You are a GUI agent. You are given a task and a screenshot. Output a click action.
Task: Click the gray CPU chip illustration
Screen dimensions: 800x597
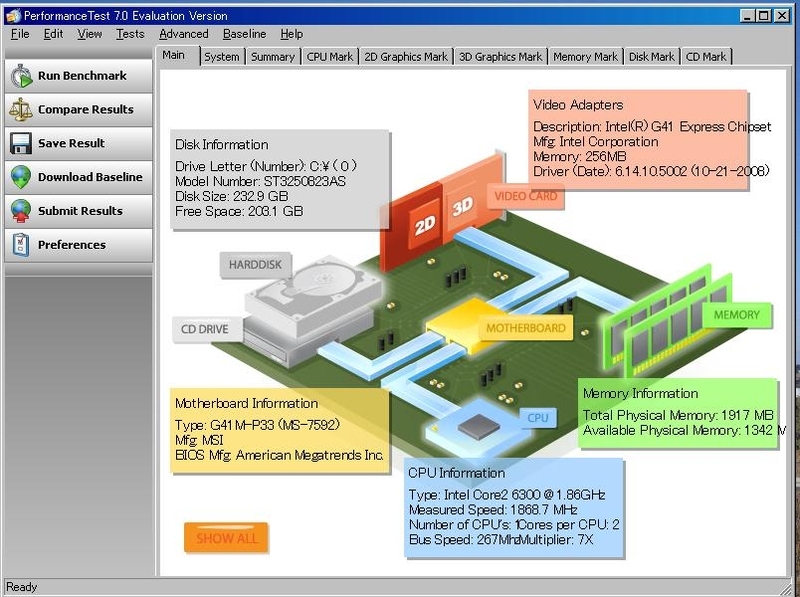[479, 426]
